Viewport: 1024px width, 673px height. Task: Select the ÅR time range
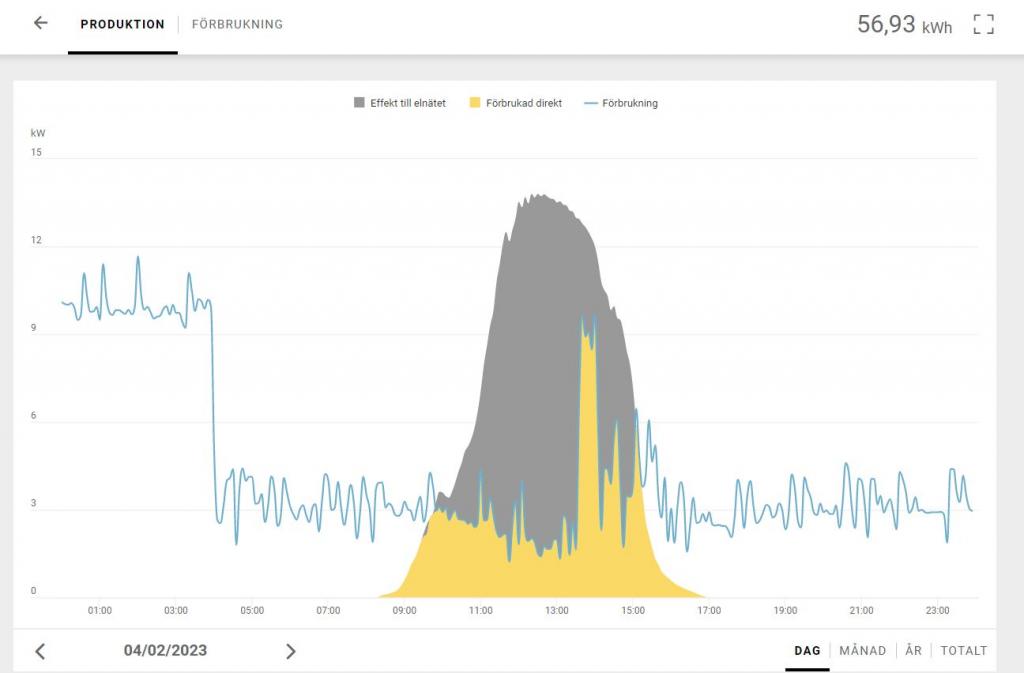pyautogui.click(x=913, y=650)
